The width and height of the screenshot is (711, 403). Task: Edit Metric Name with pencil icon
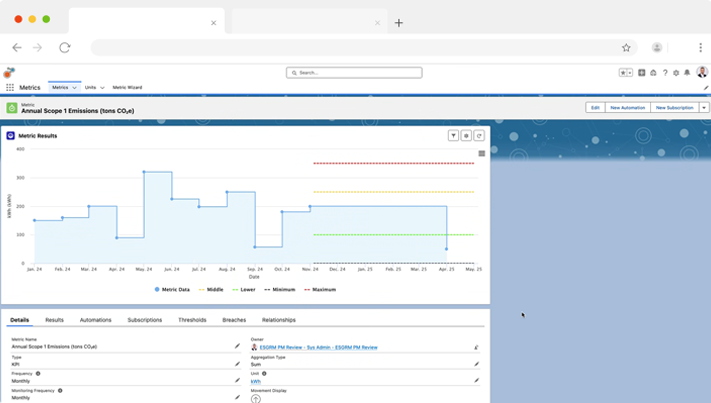click(x=237, y=347)
